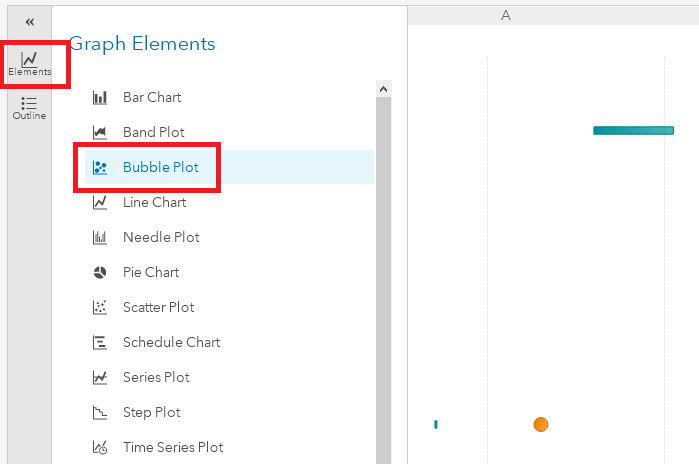Click the Step Plot icon

point(100,413)
